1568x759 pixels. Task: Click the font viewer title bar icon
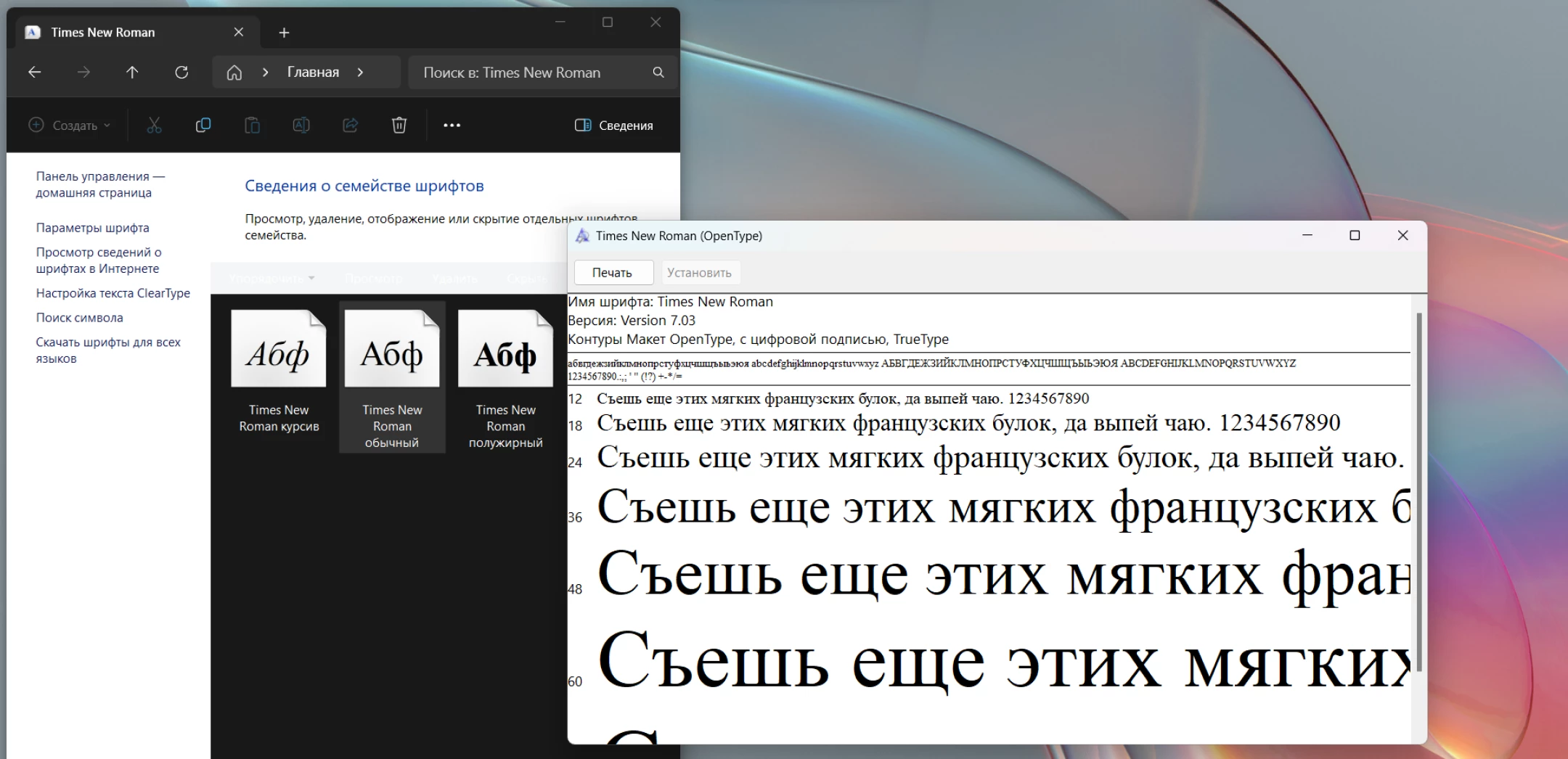[582, 236]
